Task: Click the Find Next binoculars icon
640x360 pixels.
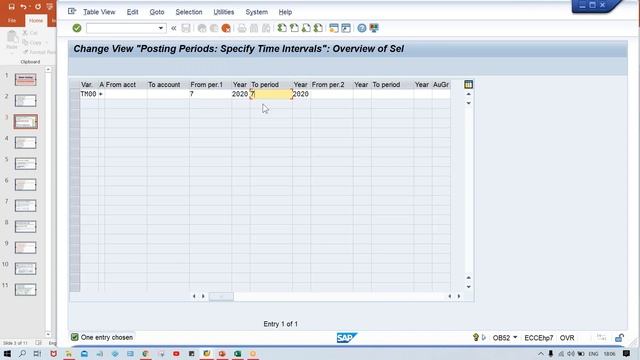Action: (266, 28)
